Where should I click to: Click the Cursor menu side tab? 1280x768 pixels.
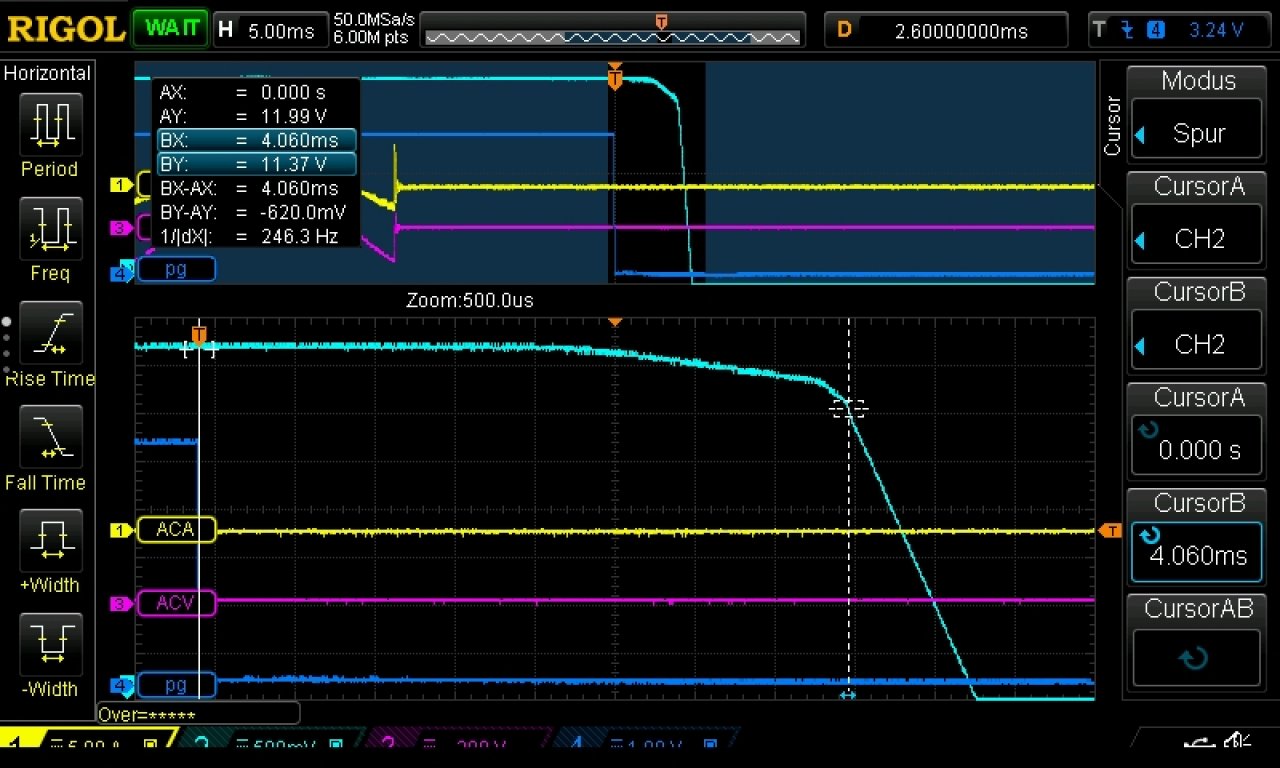[x=1111, y=126]
